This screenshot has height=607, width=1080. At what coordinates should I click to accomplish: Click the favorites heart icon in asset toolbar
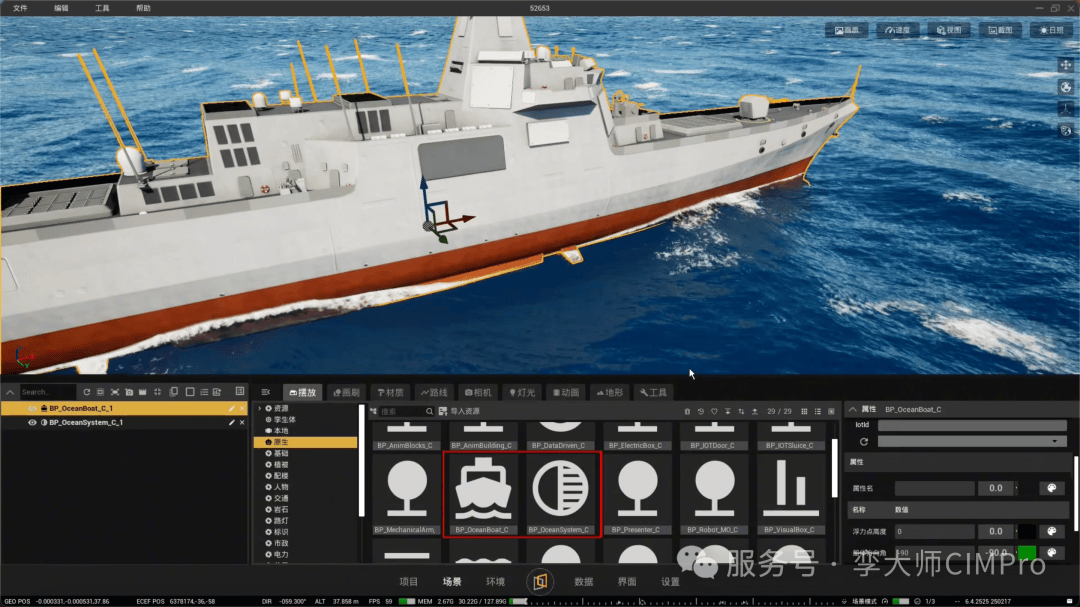coord(714,411)
